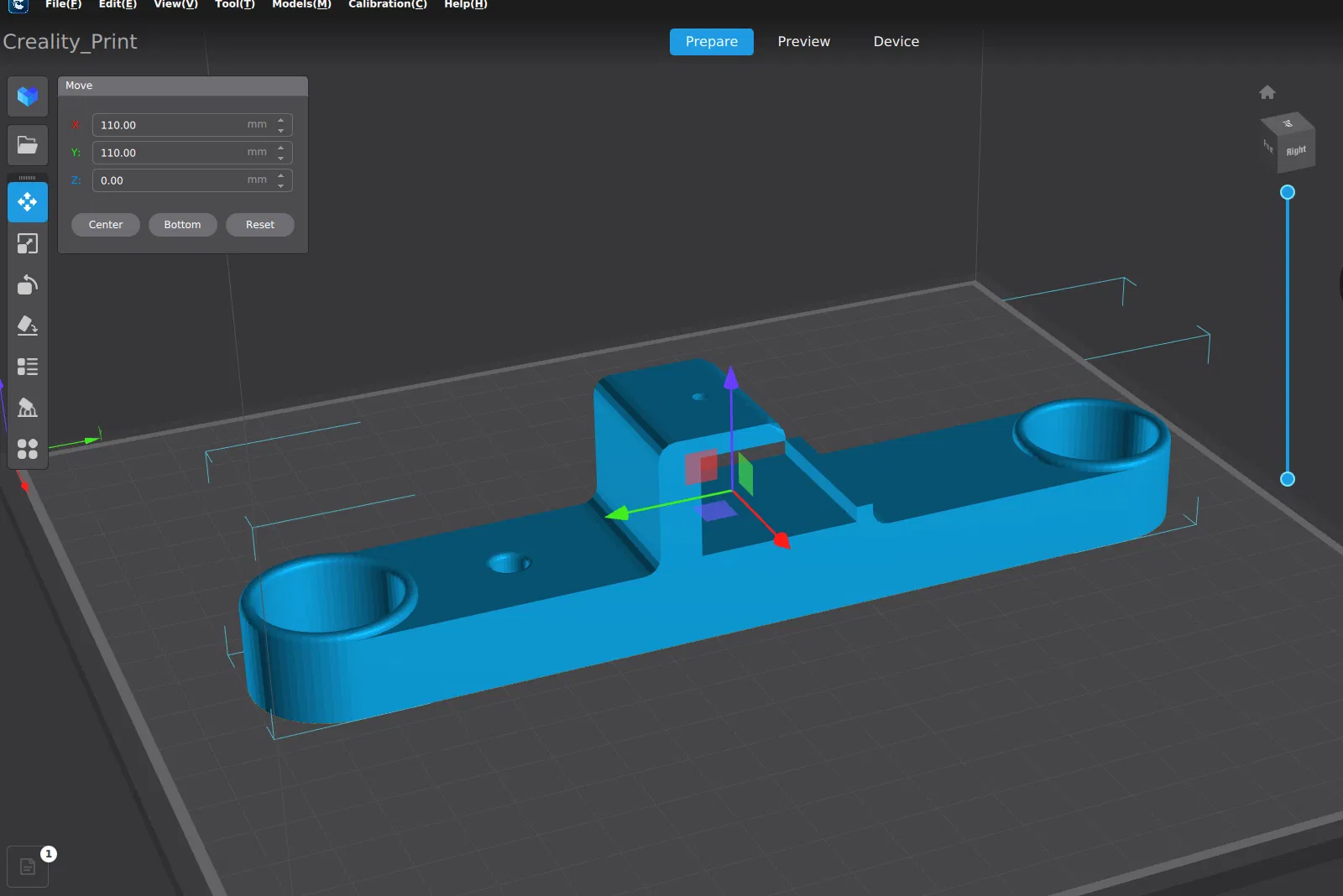Increase the X position stepper

pos(281,120)
